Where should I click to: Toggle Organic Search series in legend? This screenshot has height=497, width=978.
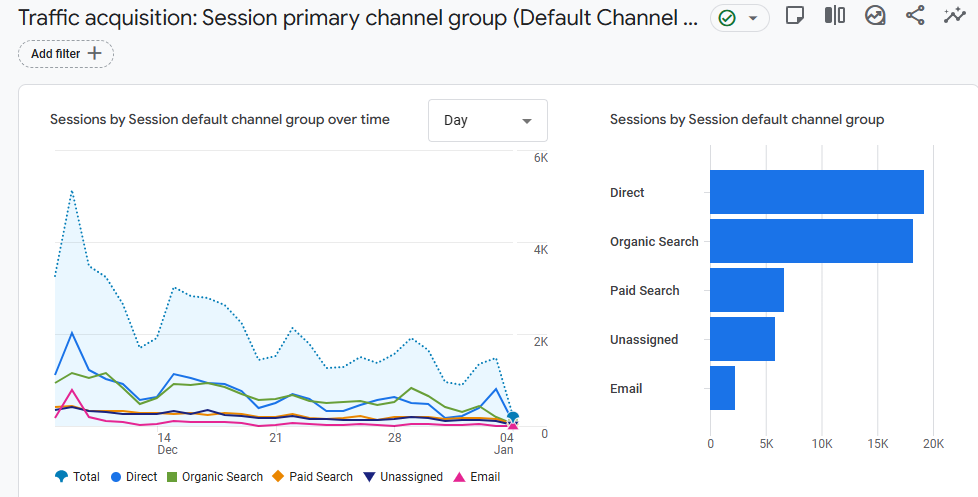[215, 477]
